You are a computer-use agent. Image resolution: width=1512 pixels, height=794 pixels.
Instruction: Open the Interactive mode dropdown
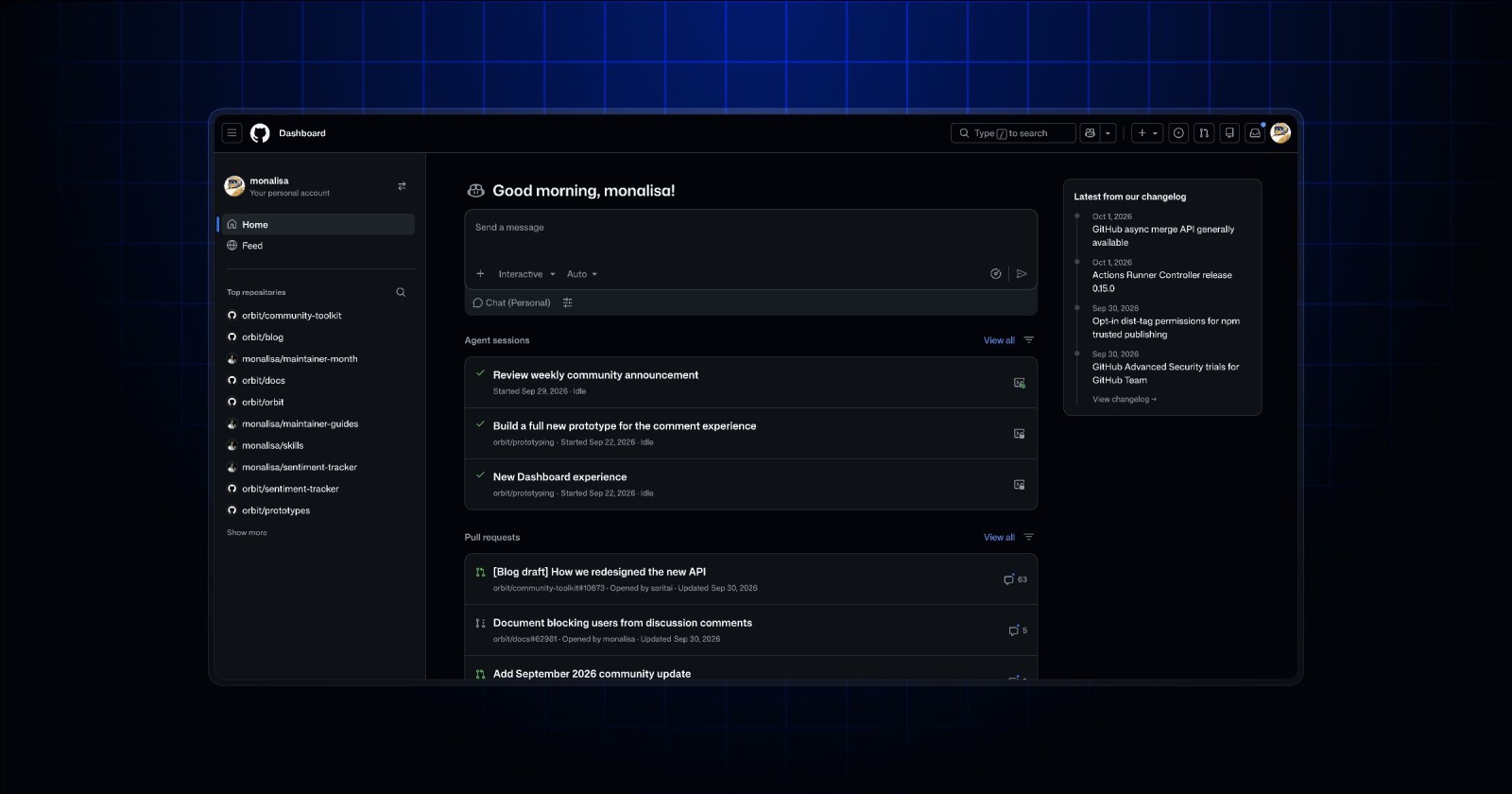[527, 274]
